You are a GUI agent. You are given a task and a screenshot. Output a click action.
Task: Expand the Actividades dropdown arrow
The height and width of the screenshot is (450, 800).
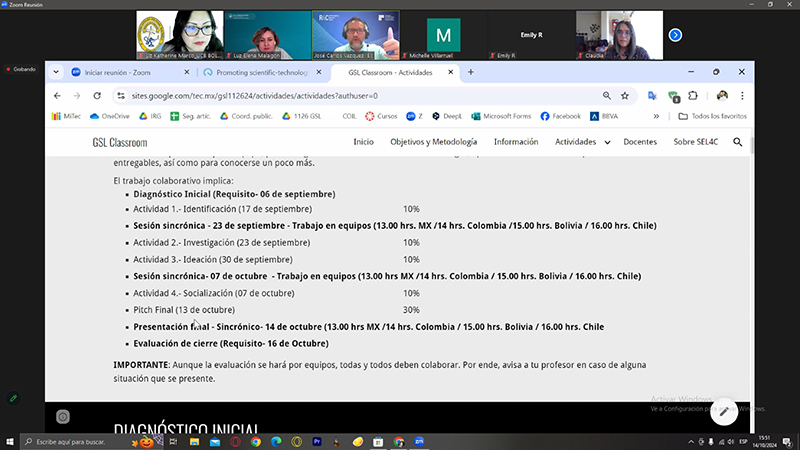click(608, 143)
